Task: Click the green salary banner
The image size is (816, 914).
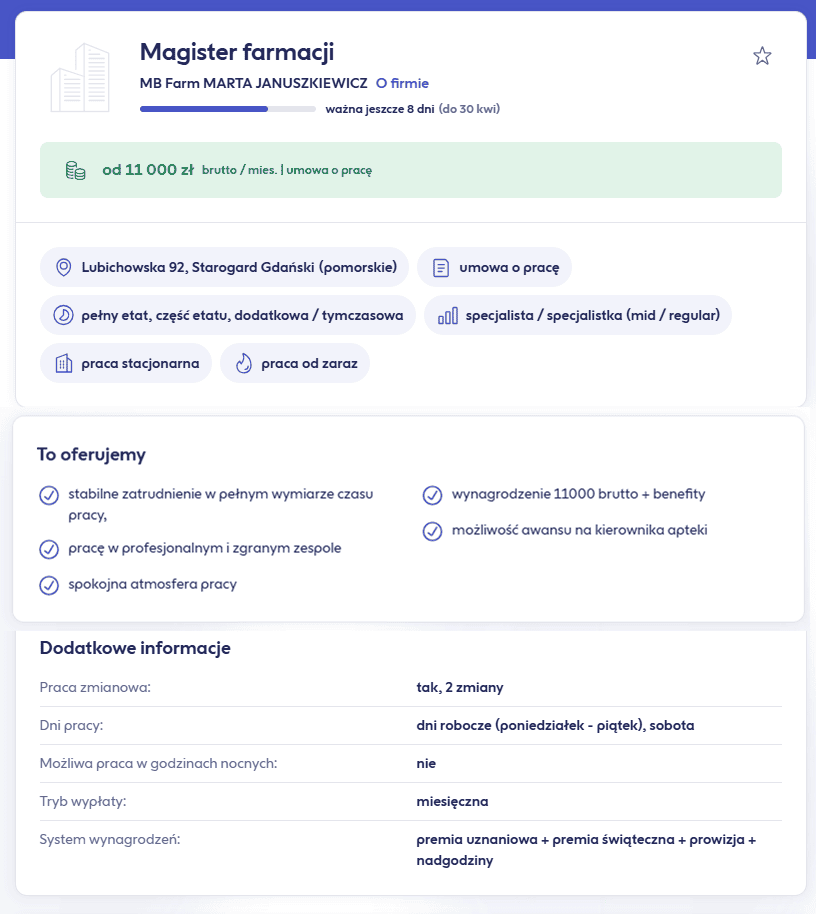Action: coord(410,170)
